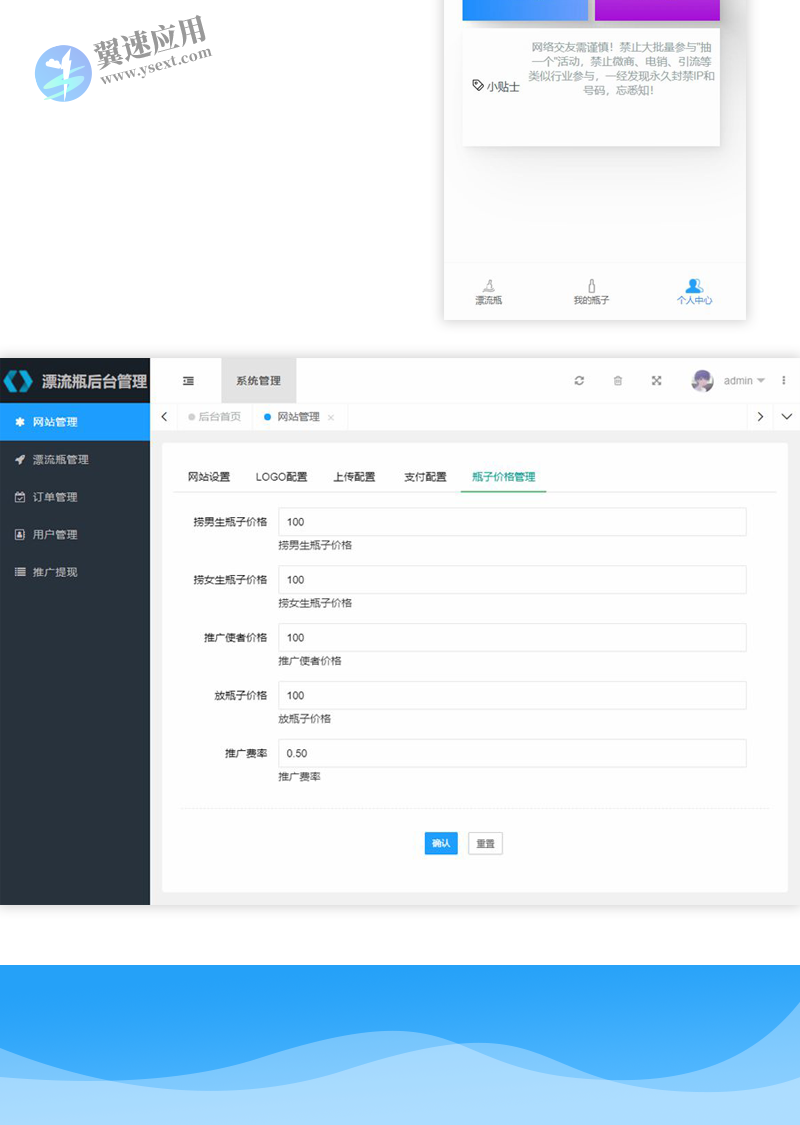Tap the 个人中心 icon in mobile preview

click(x=694, y=287)
